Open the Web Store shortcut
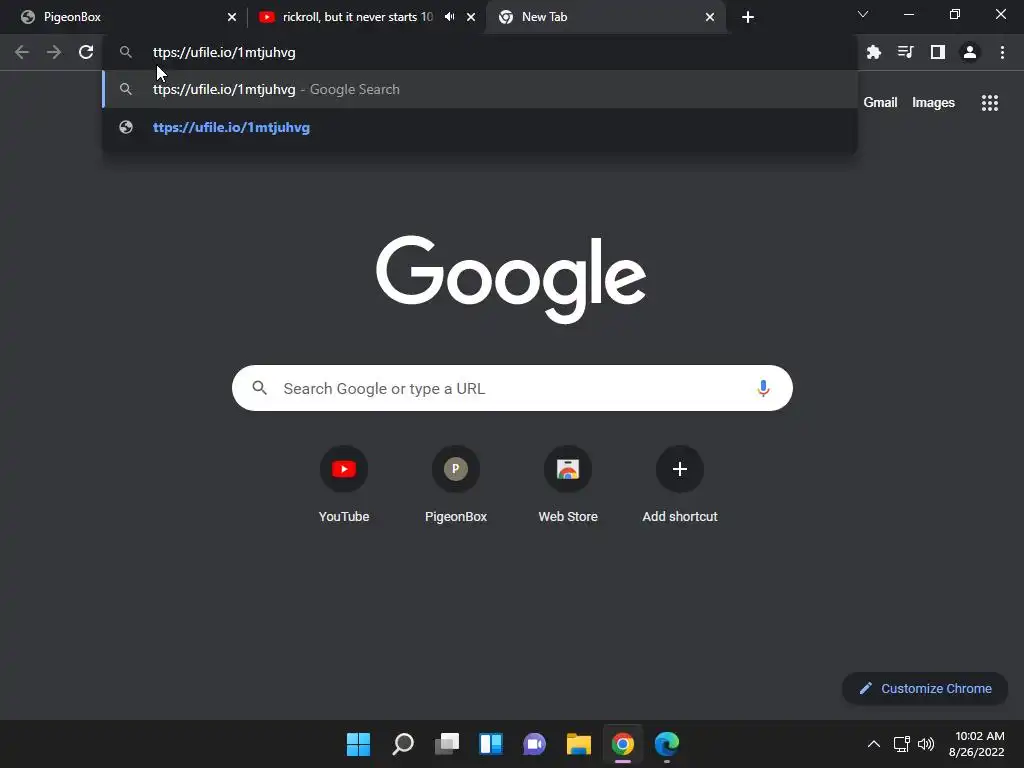This screenshot has height=768, width=1024. 568,485
